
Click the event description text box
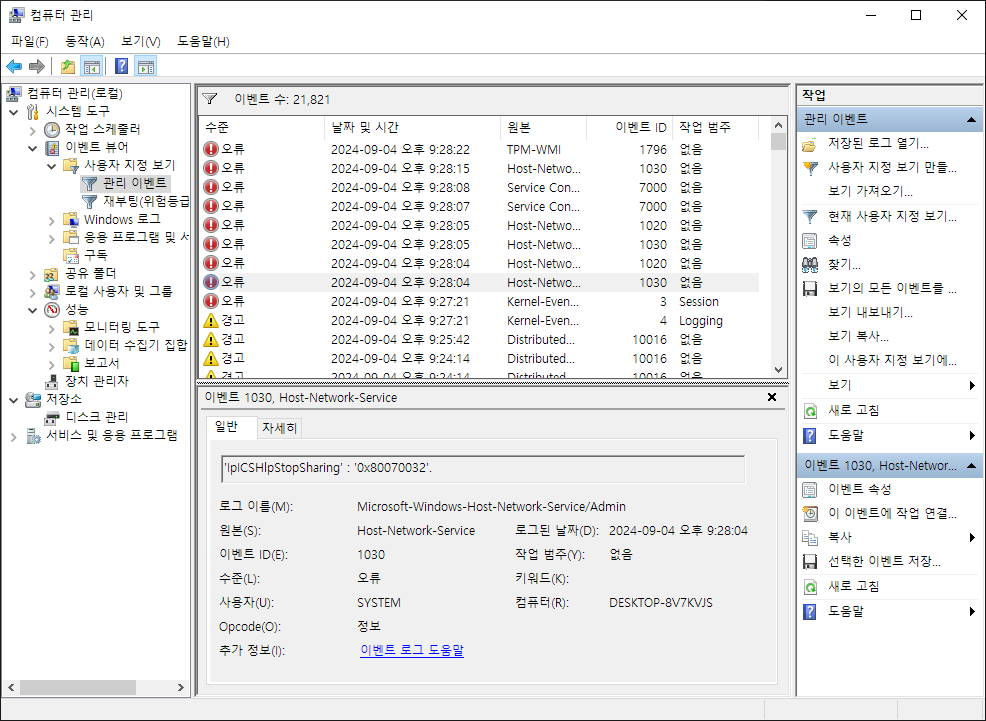click(x=483, y=468)
